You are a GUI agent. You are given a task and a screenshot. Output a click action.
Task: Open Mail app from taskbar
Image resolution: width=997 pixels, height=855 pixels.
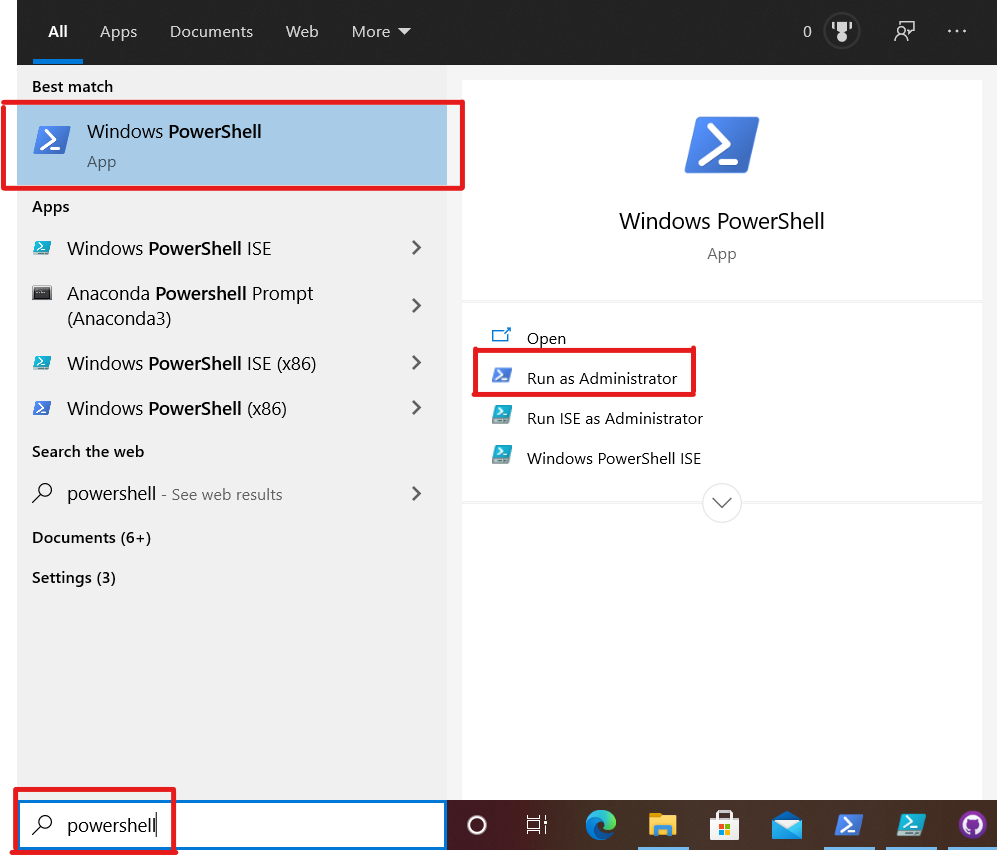pyautogui.click(x=787, y=825)
